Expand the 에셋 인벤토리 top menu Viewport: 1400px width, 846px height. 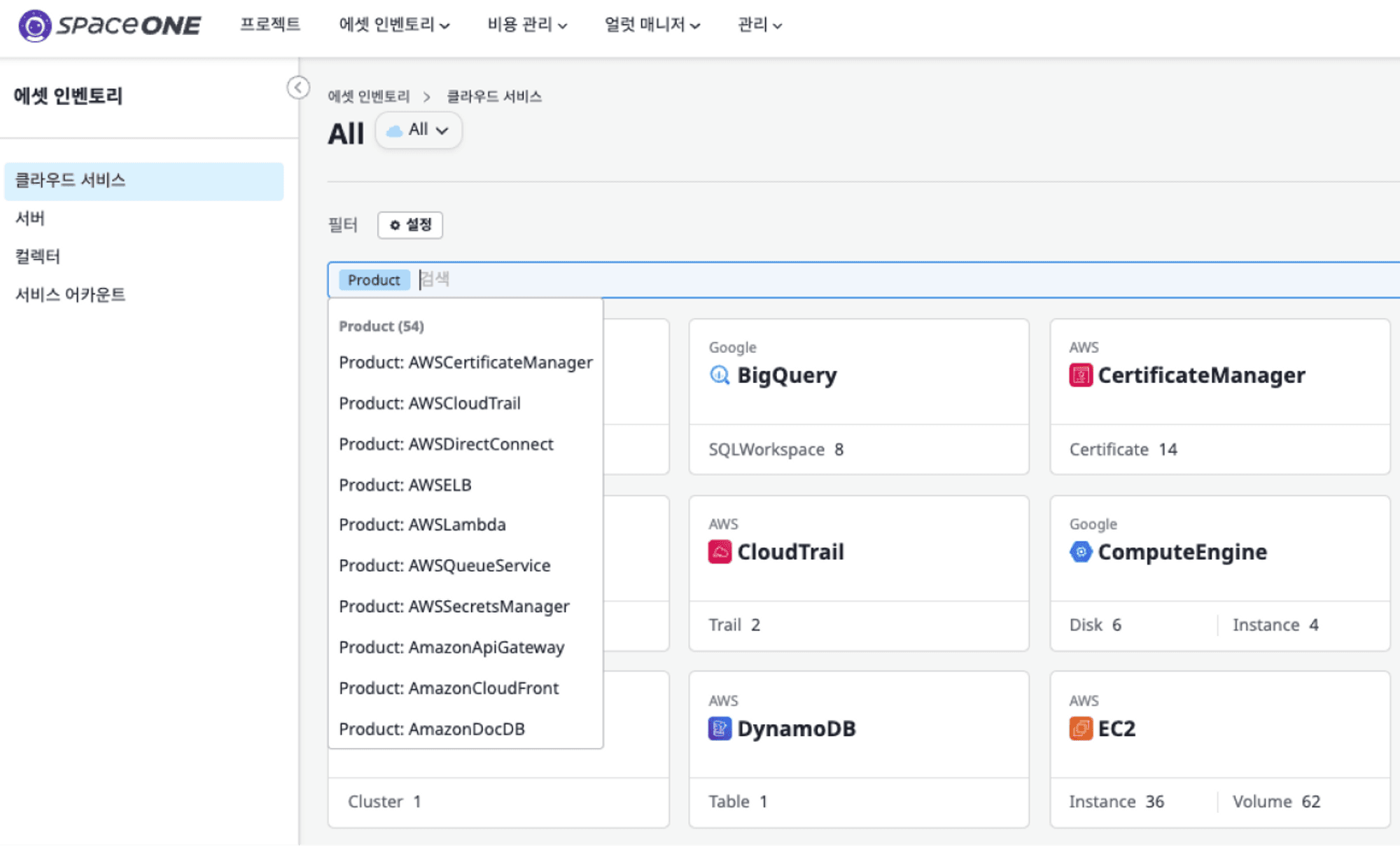pyautogui.click(x=394, y=25)
